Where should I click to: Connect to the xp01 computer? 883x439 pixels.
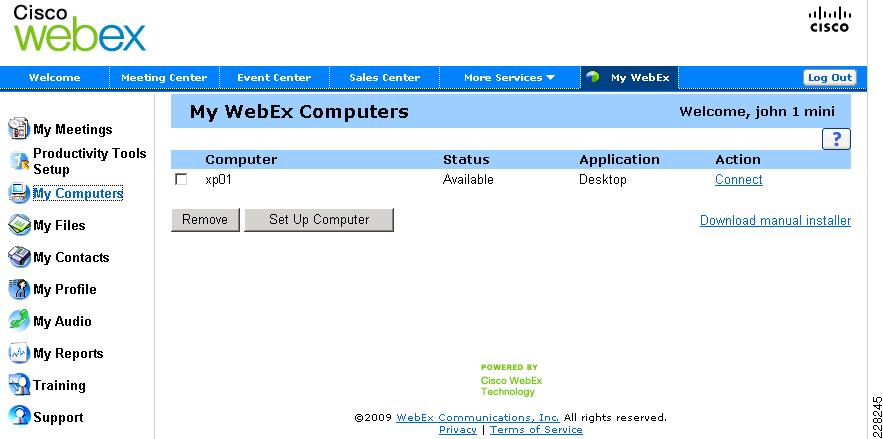click(x=738, y=180)
